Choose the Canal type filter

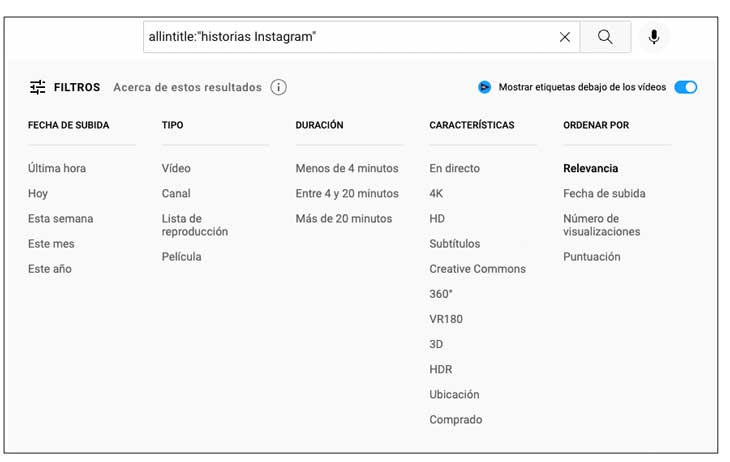click(176, 193)
